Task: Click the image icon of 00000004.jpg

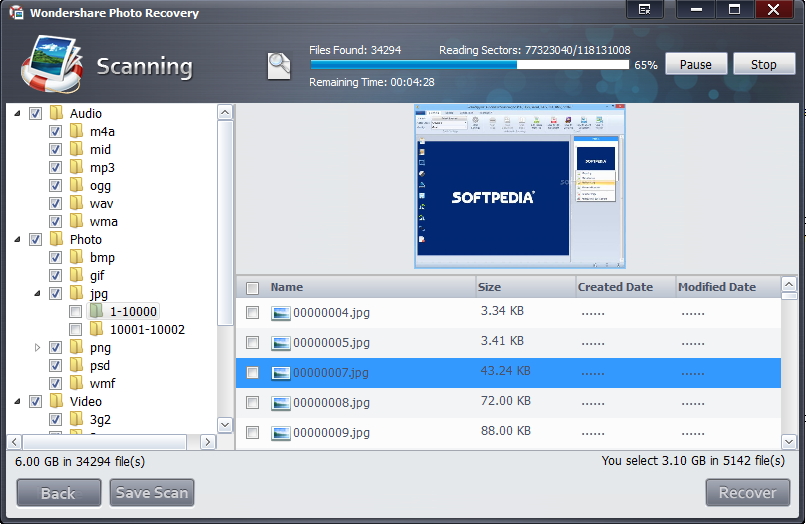Action: click(281, 313)
